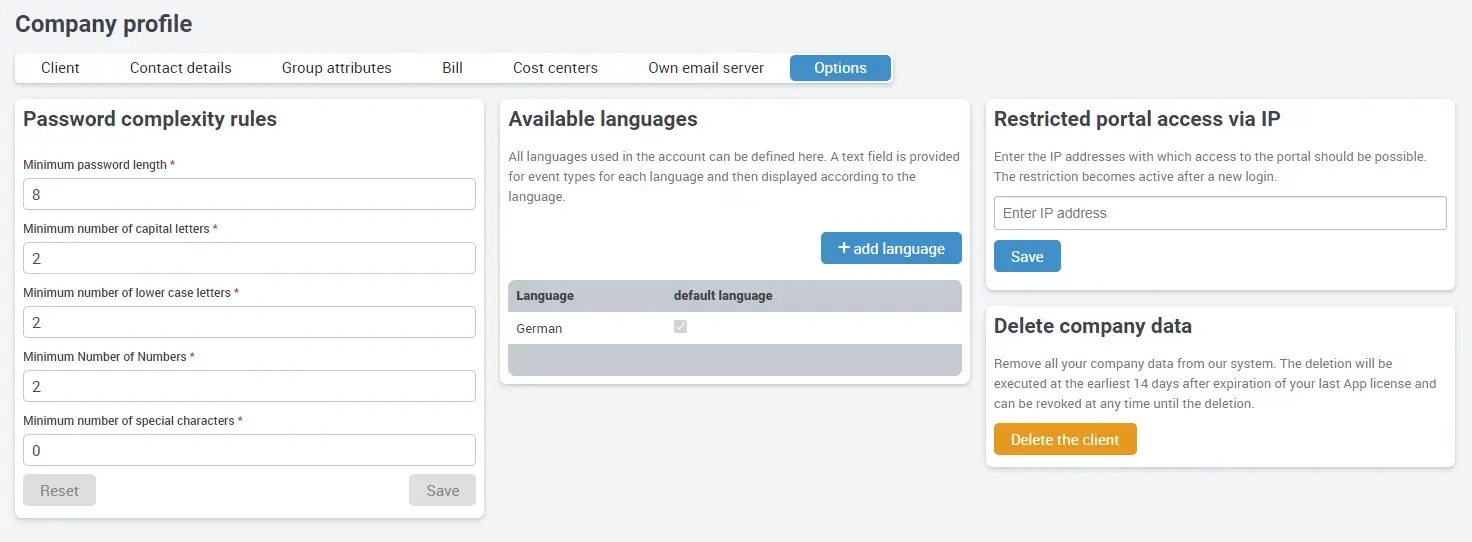Screen dimensions: 1472x542
Task: Click the minimum lower case letters field
Action: pos(249,322)
